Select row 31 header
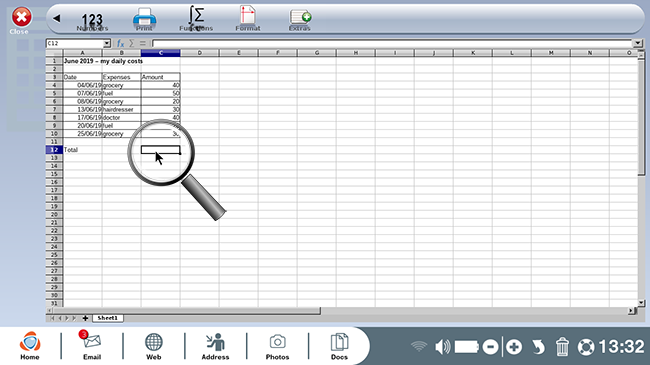This screenshot has height=365, width=650. coord(54,303)
